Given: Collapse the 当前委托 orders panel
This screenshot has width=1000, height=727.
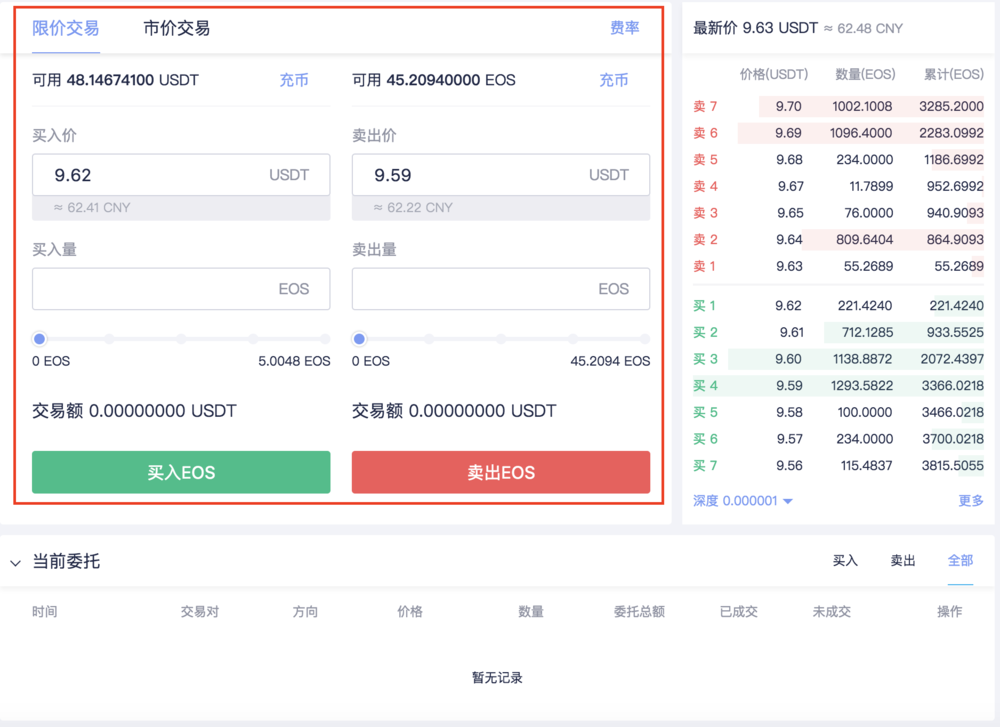Looking at the screenshot, I should 15,562.
